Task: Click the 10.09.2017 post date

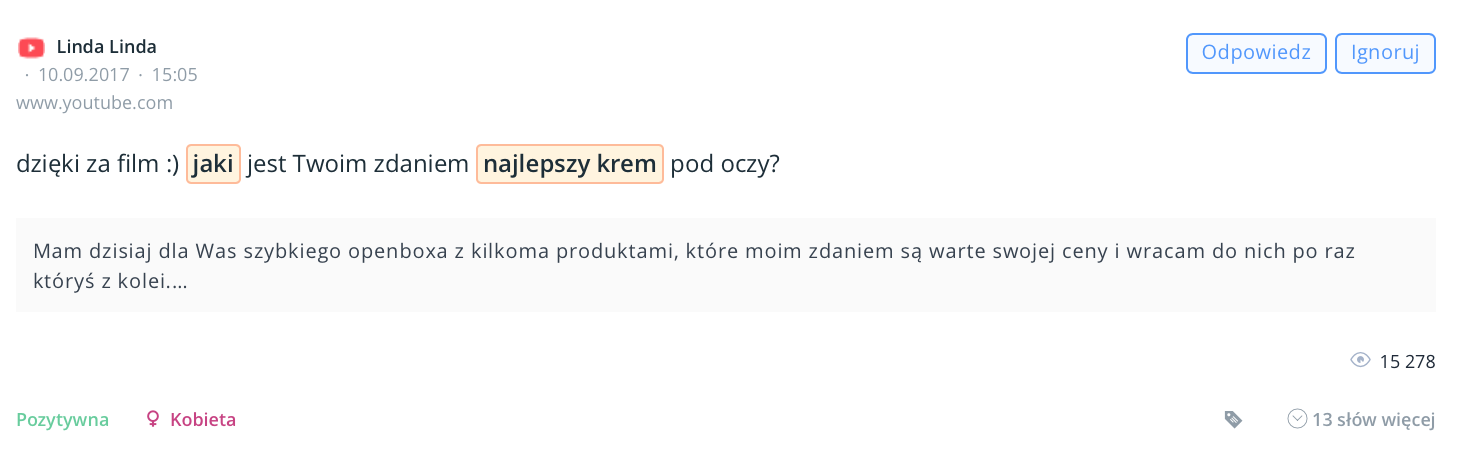Action: coord(84,75)
